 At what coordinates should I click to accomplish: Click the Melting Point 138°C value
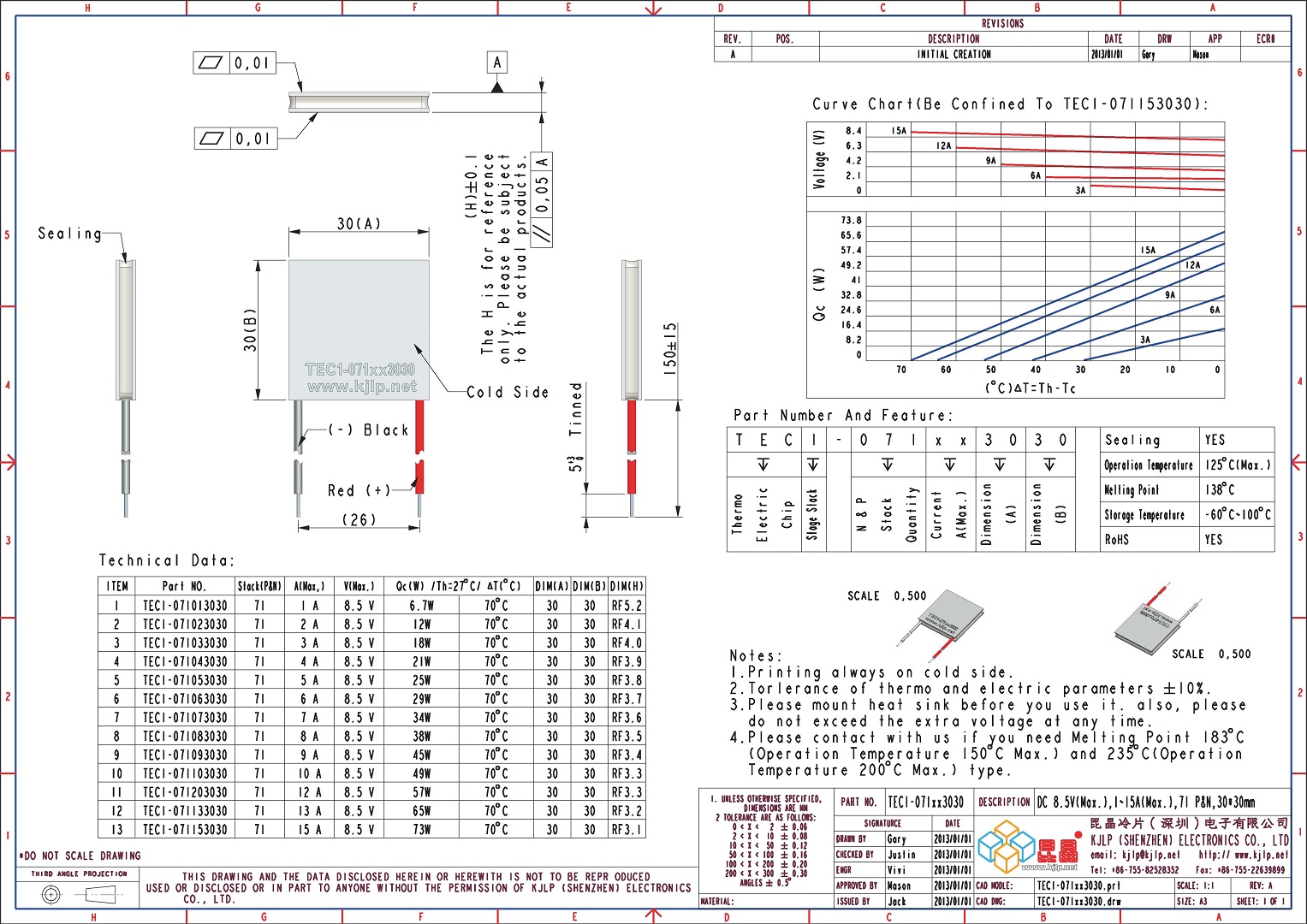pos(1221,489)
